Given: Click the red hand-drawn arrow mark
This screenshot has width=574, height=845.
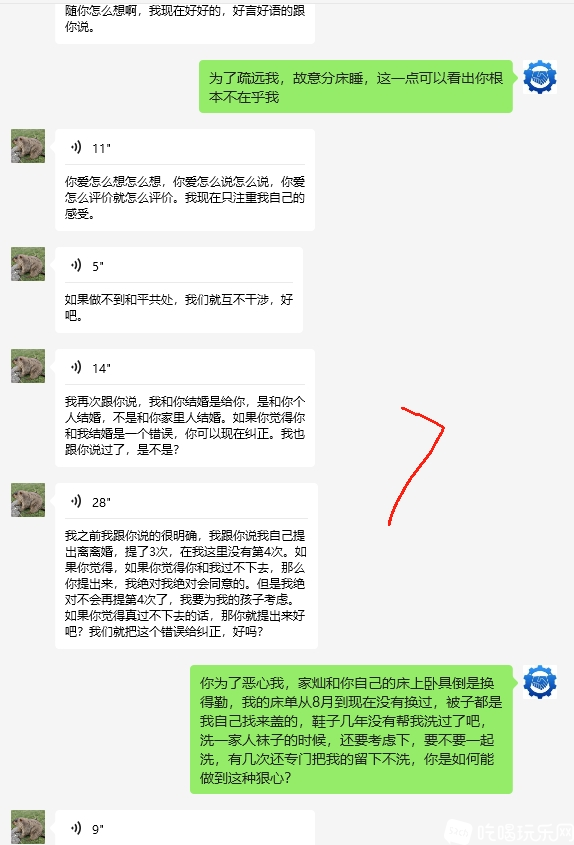Looking at the screenshot, I should (x=416, y=466).
